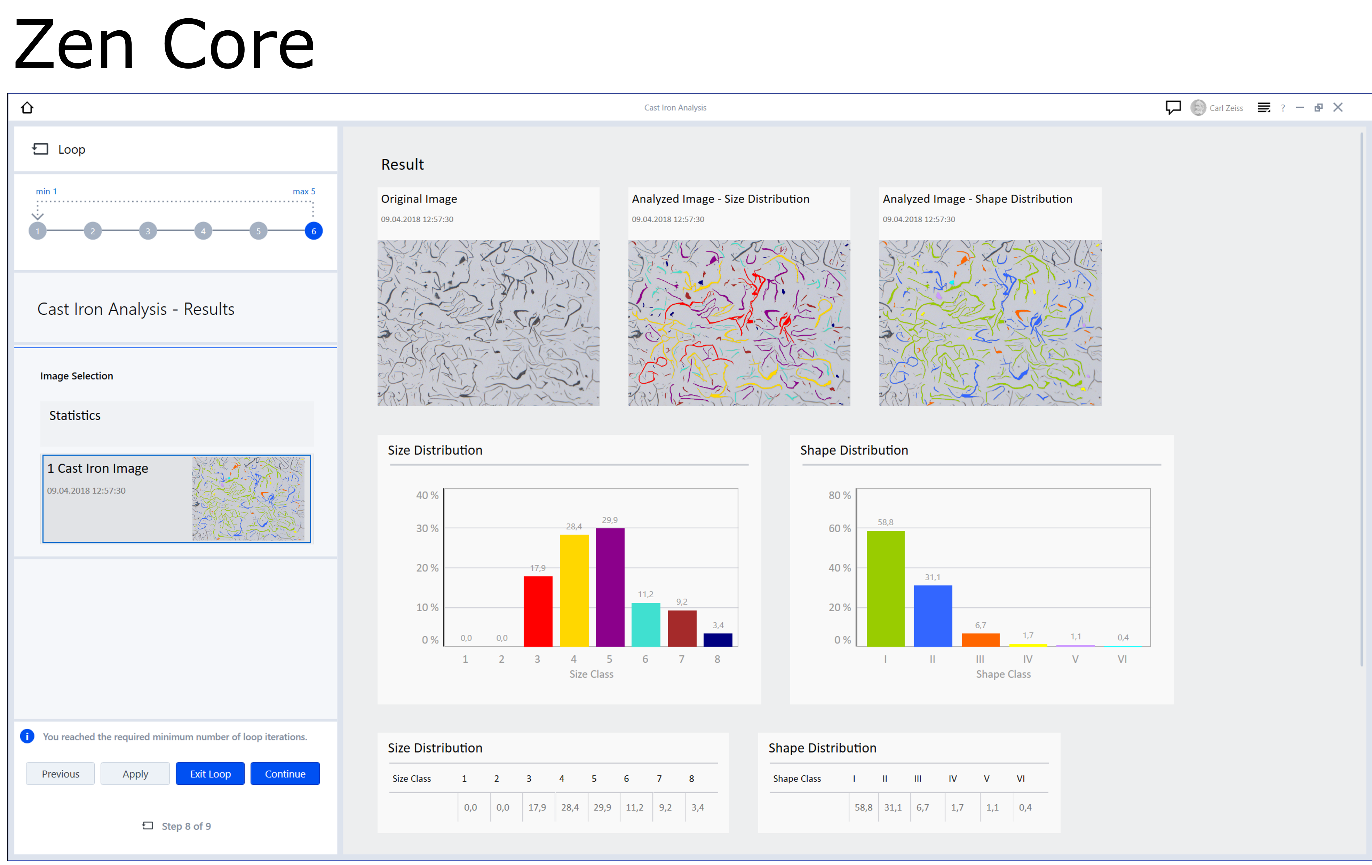Click the blue shape class II bar
Screen dimensions: 1372x865
point(933,615)
